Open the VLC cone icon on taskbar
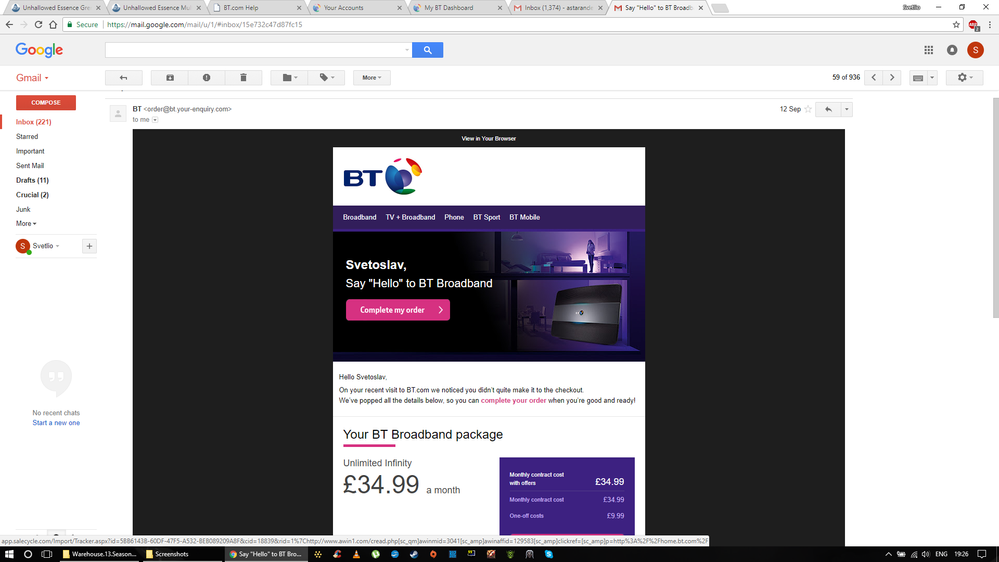Screen dimensions: 999x562 (356, 554)
